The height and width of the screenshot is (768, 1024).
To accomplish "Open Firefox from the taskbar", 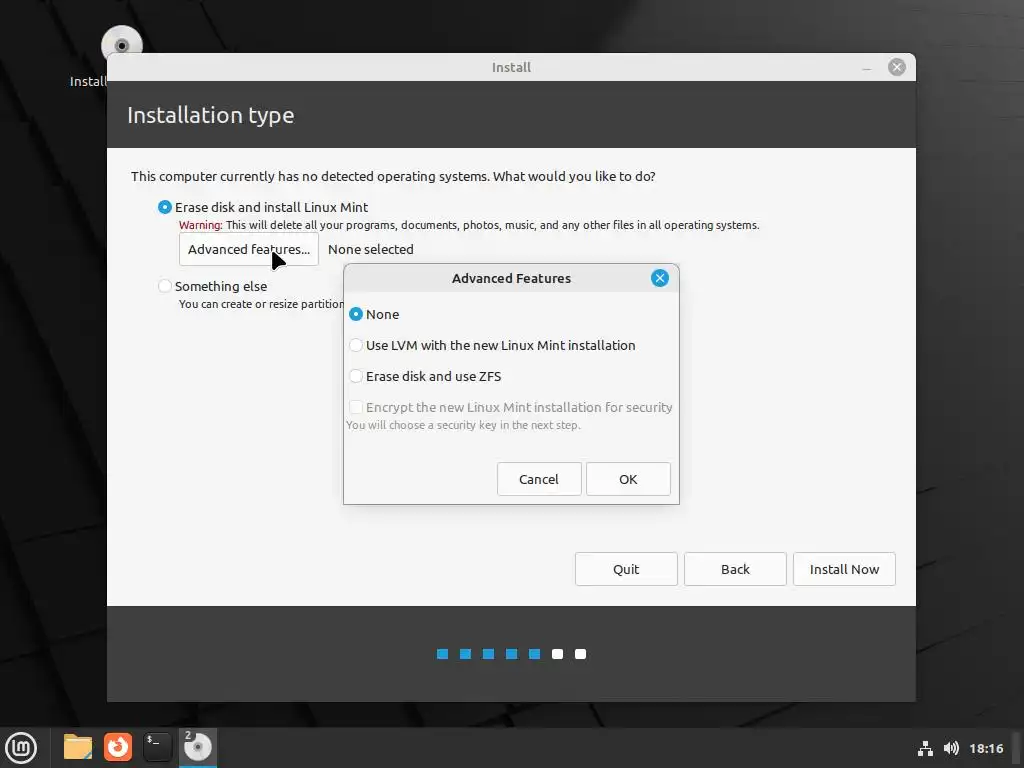I will click(x=118, y=747).
